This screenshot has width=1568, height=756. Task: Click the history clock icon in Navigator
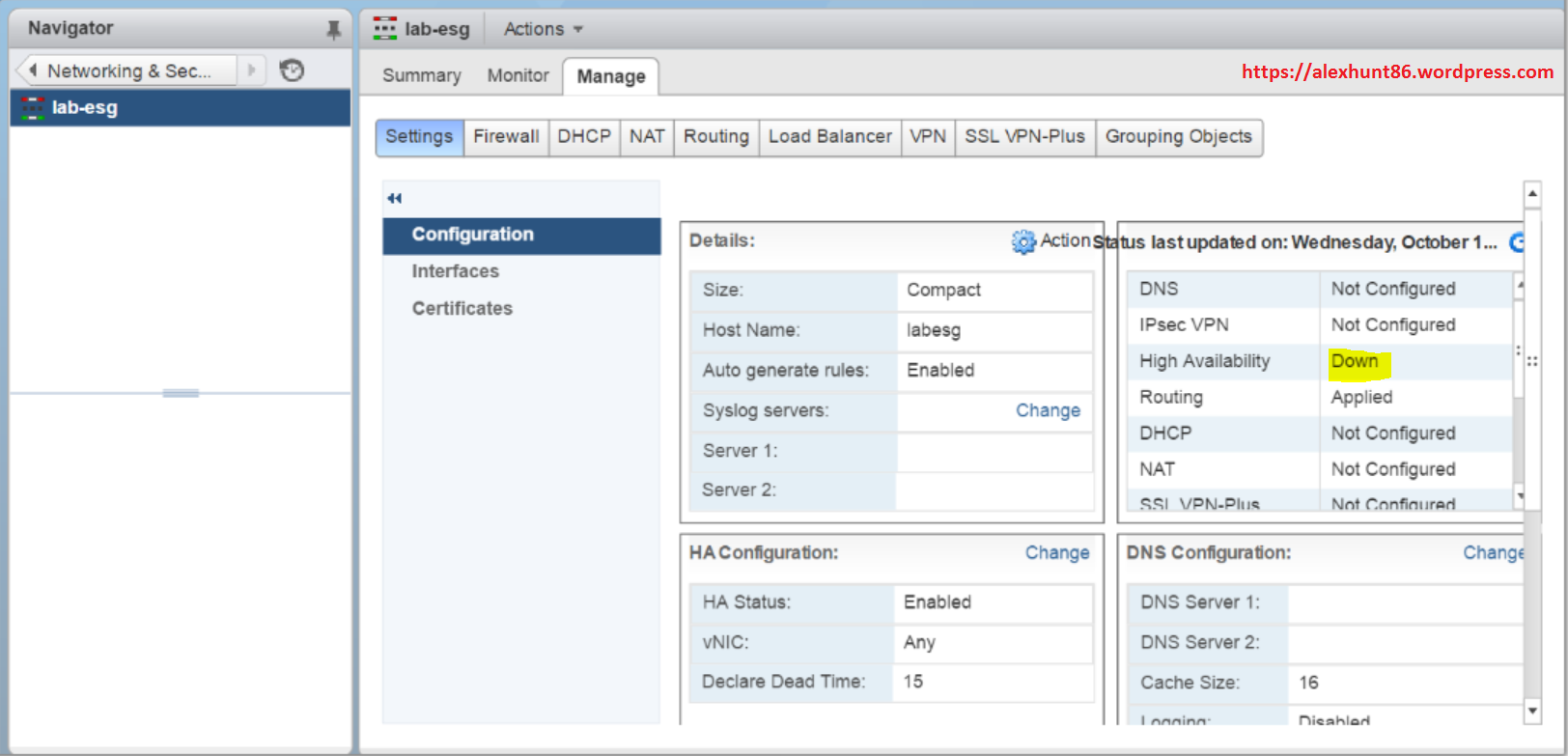(x=292, y=70)
